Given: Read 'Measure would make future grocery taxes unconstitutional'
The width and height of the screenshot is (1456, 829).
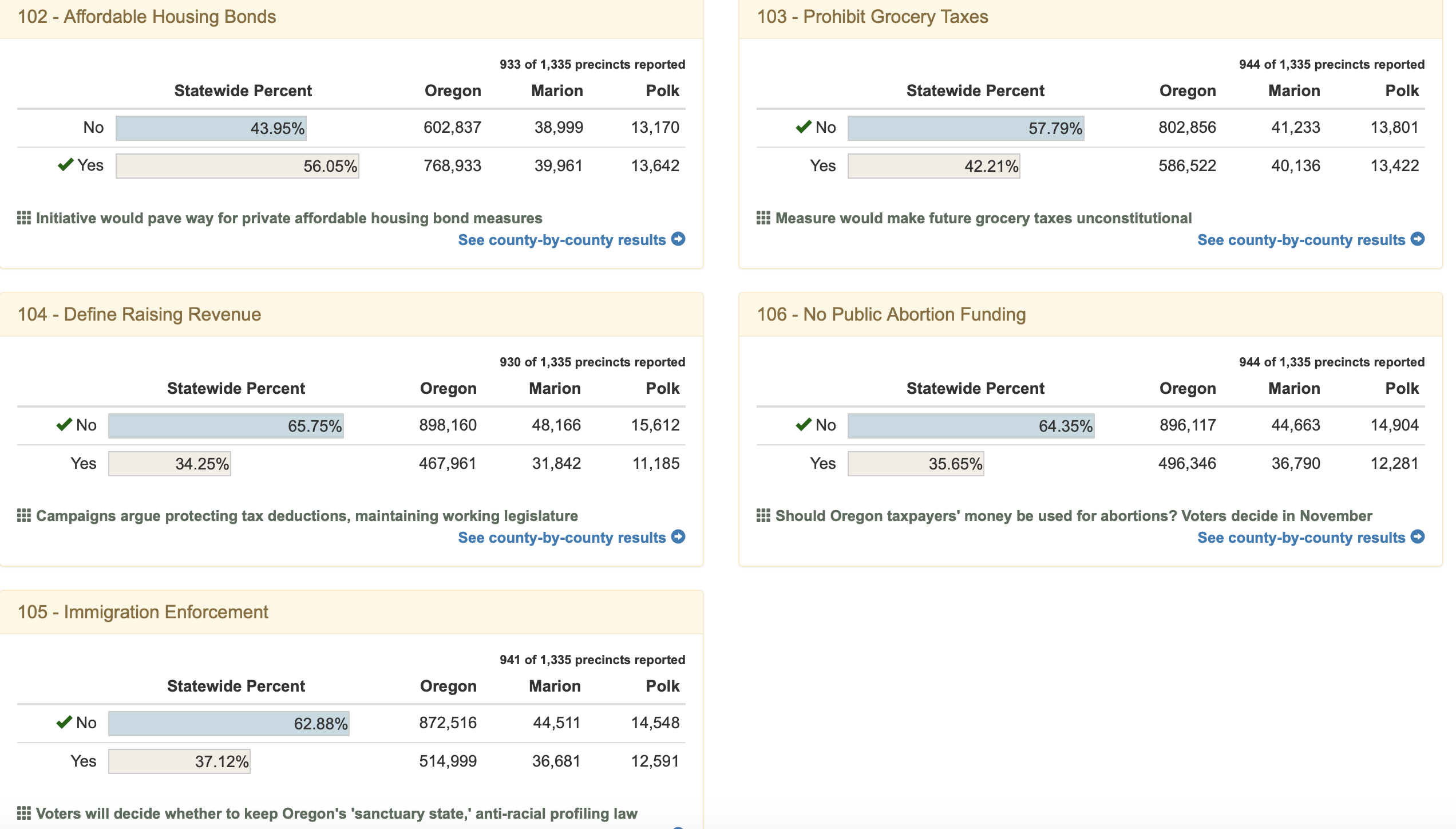Looking at the screenshot, I should (983, 218).
